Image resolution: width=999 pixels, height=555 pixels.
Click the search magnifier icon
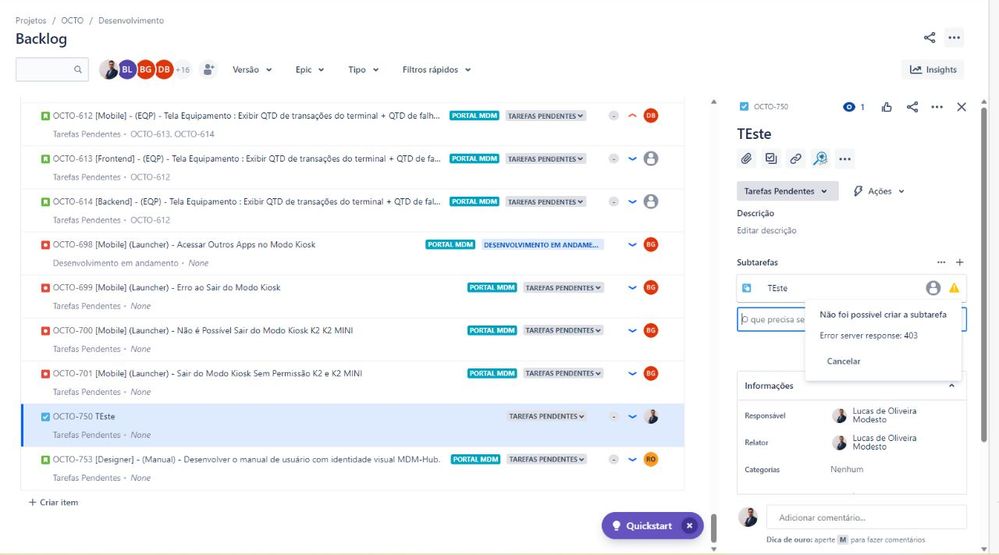(x=78, y=69)
